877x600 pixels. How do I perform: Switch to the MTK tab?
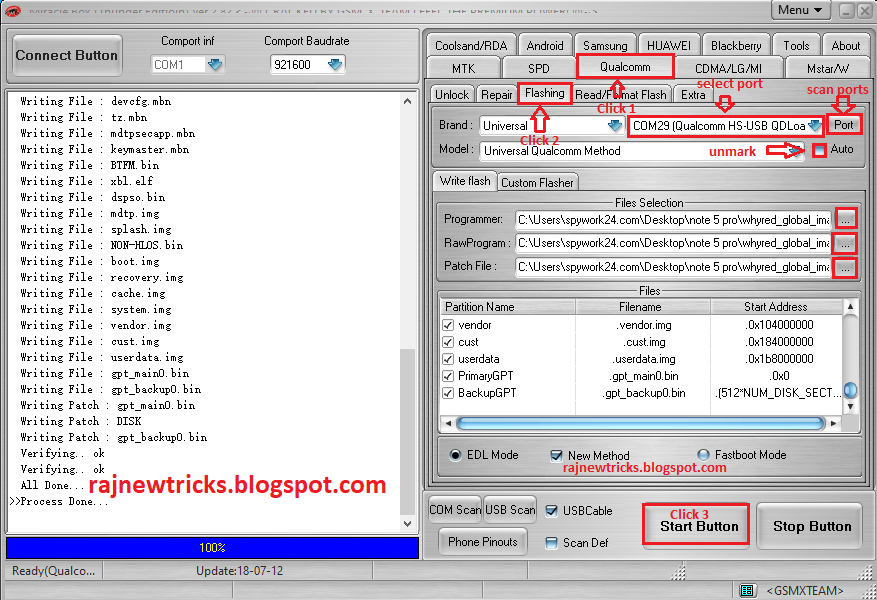click(463, 68)
